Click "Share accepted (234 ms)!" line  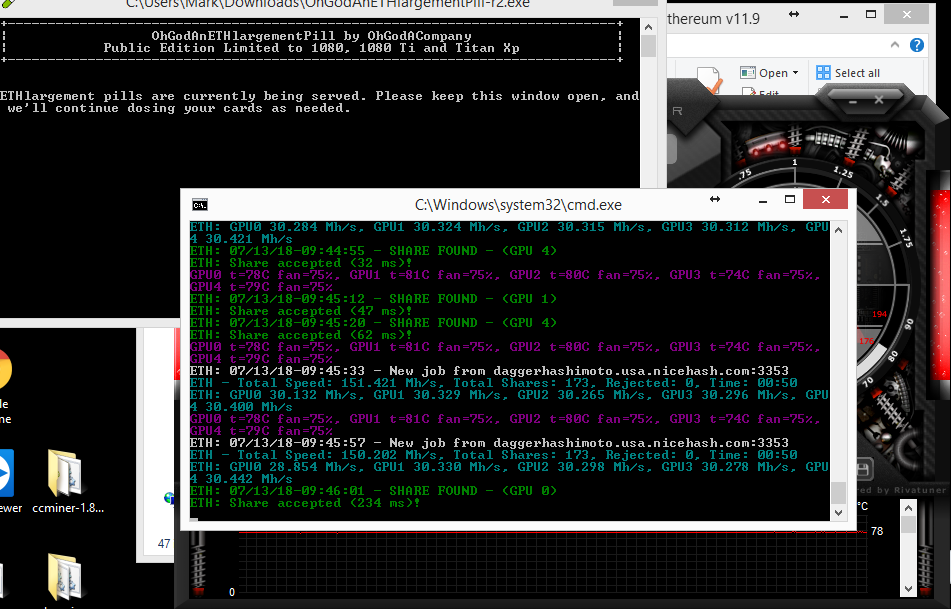coord(305,503)
